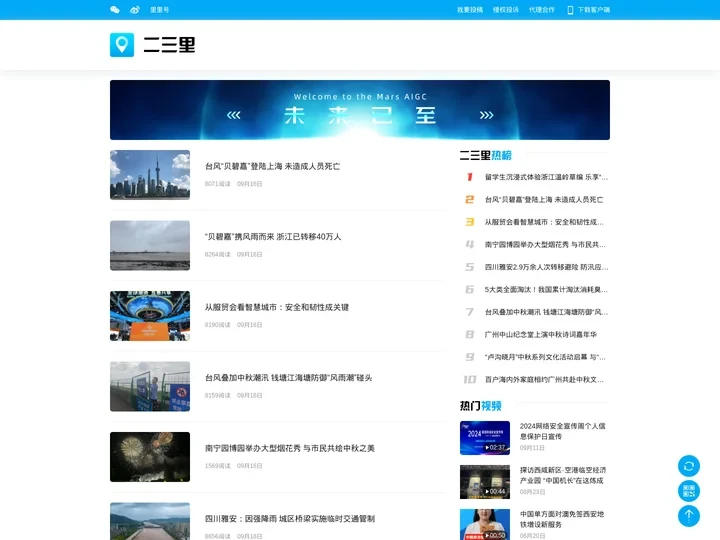Open article 从服贸会看智慧城市:安全和韧性成关键
The height and width of the screenshot is (540, 720).
click(277, 307)
